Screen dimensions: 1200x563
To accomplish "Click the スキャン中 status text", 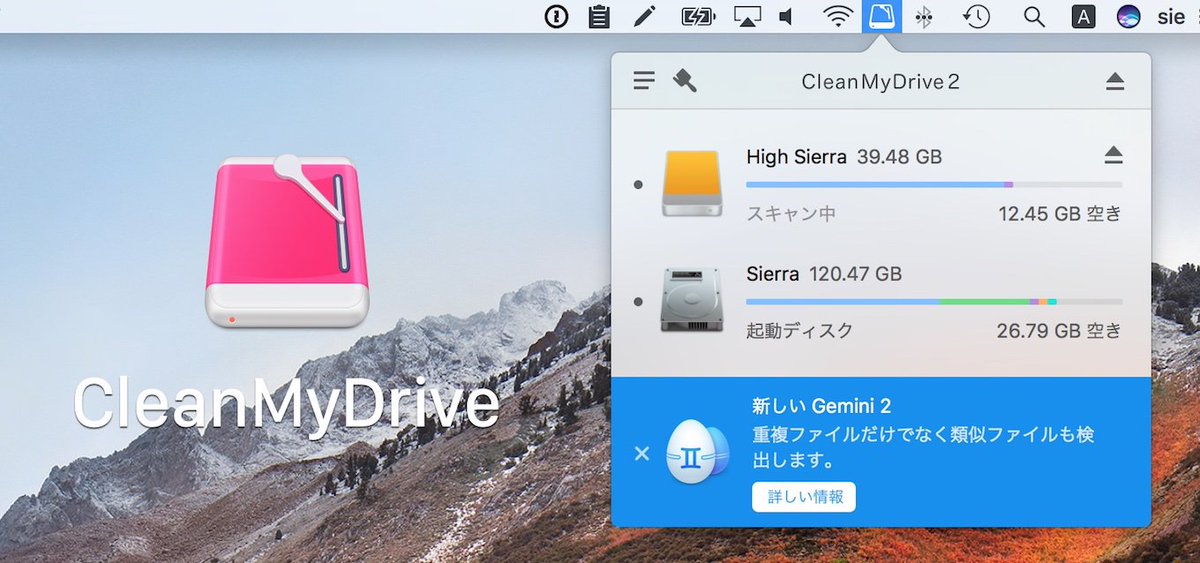I will pos(791,214).
